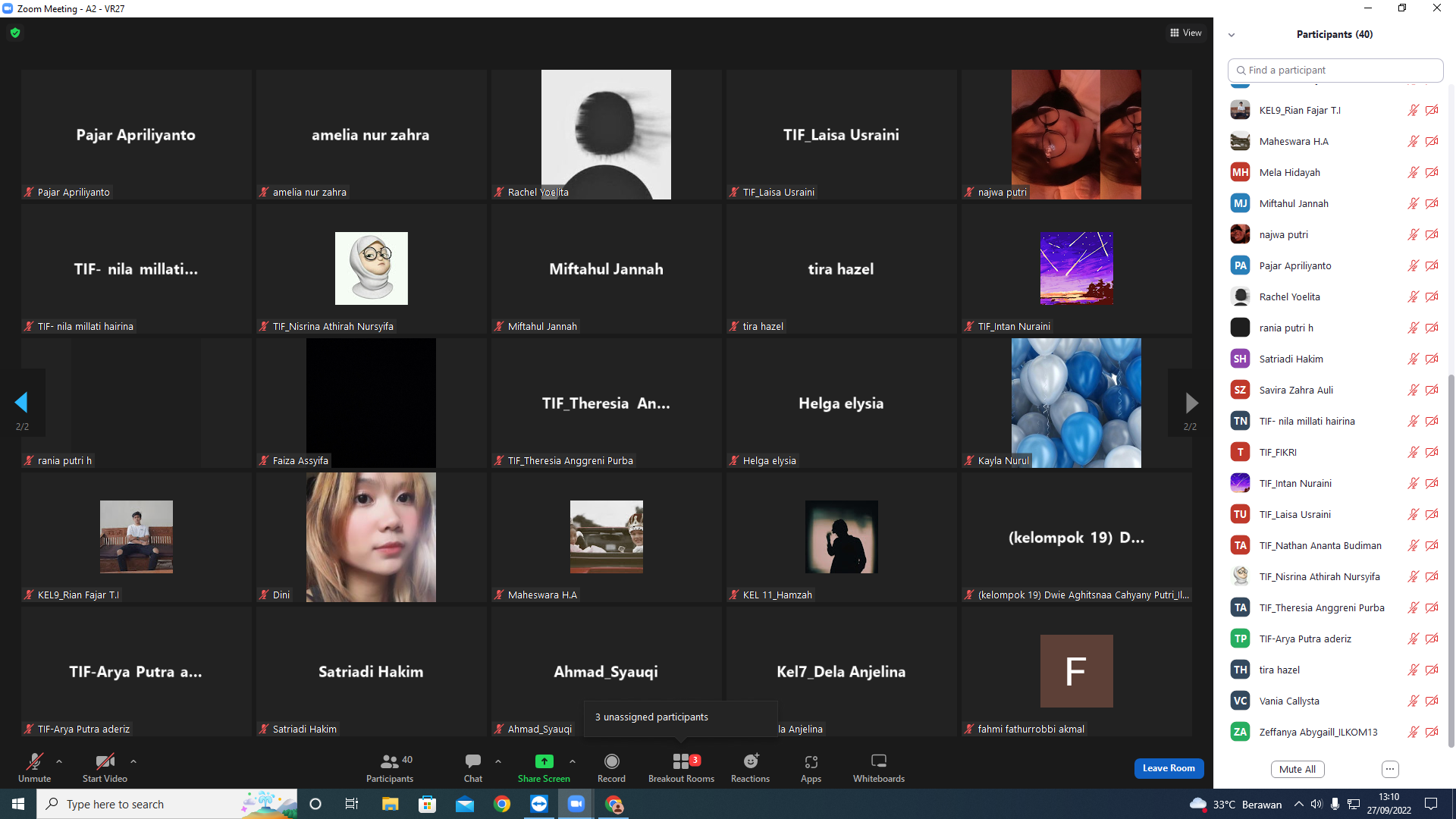Open Microsoft Store in the taskbar

tap(428, 804)
